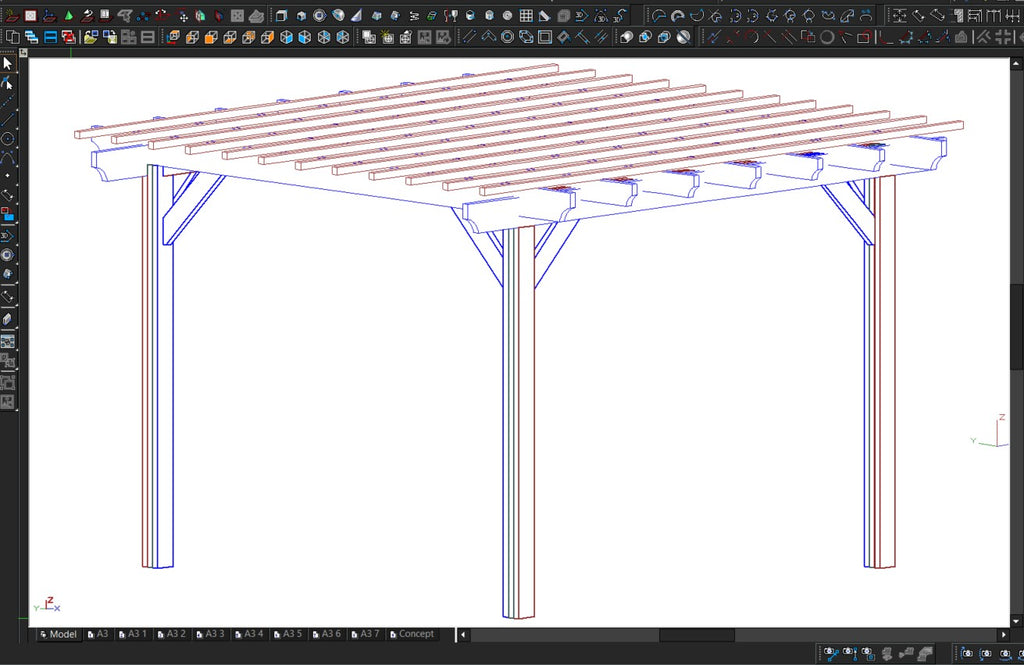The height and width of the screenshot is (665, 1024).
Task: Select the ring-shaped 3D object tool on left
Action: [7, 255]
